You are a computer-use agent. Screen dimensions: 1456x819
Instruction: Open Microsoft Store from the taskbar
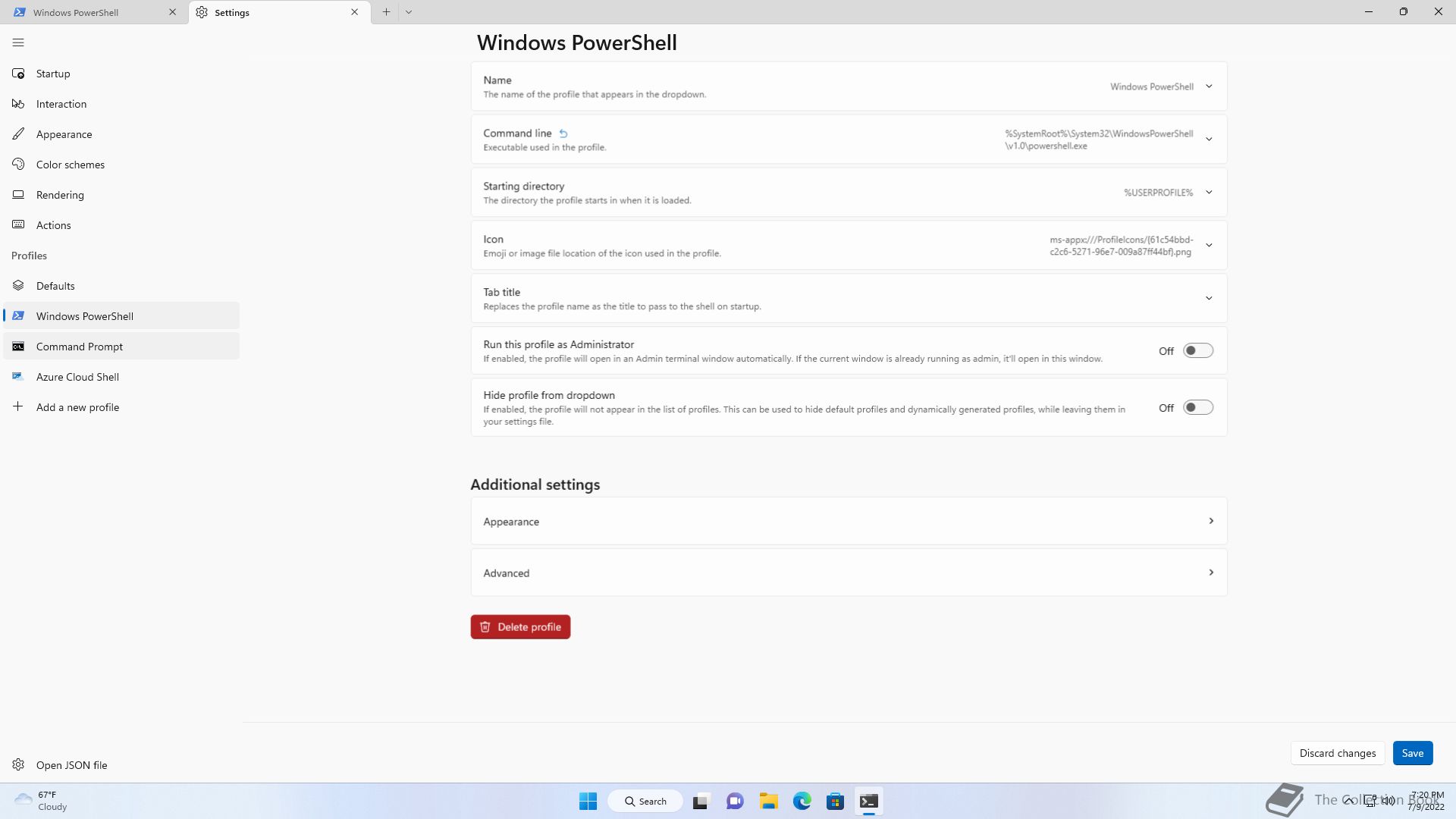(835, 801)
